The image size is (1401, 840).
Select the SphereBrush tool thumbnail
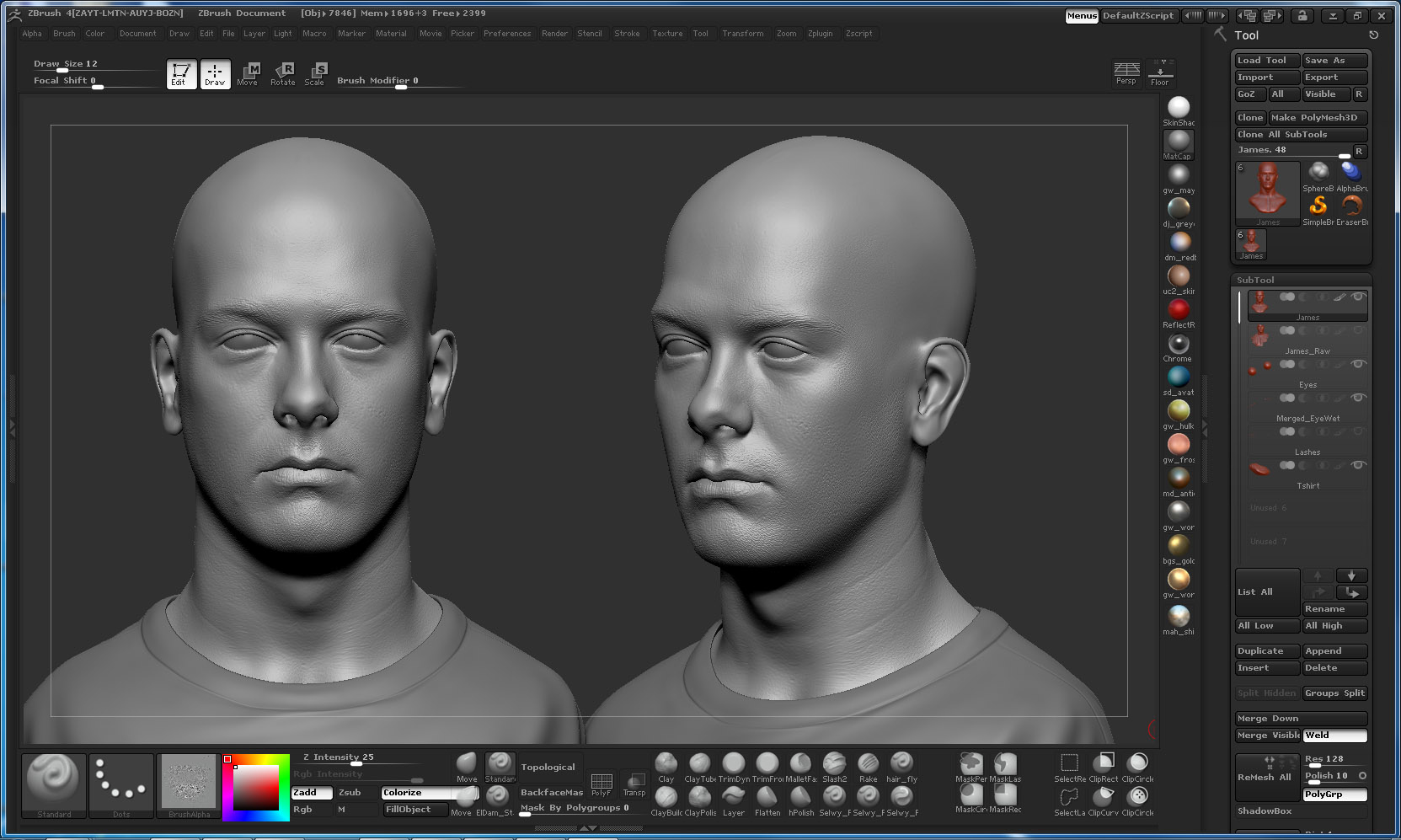[1318, 176]
